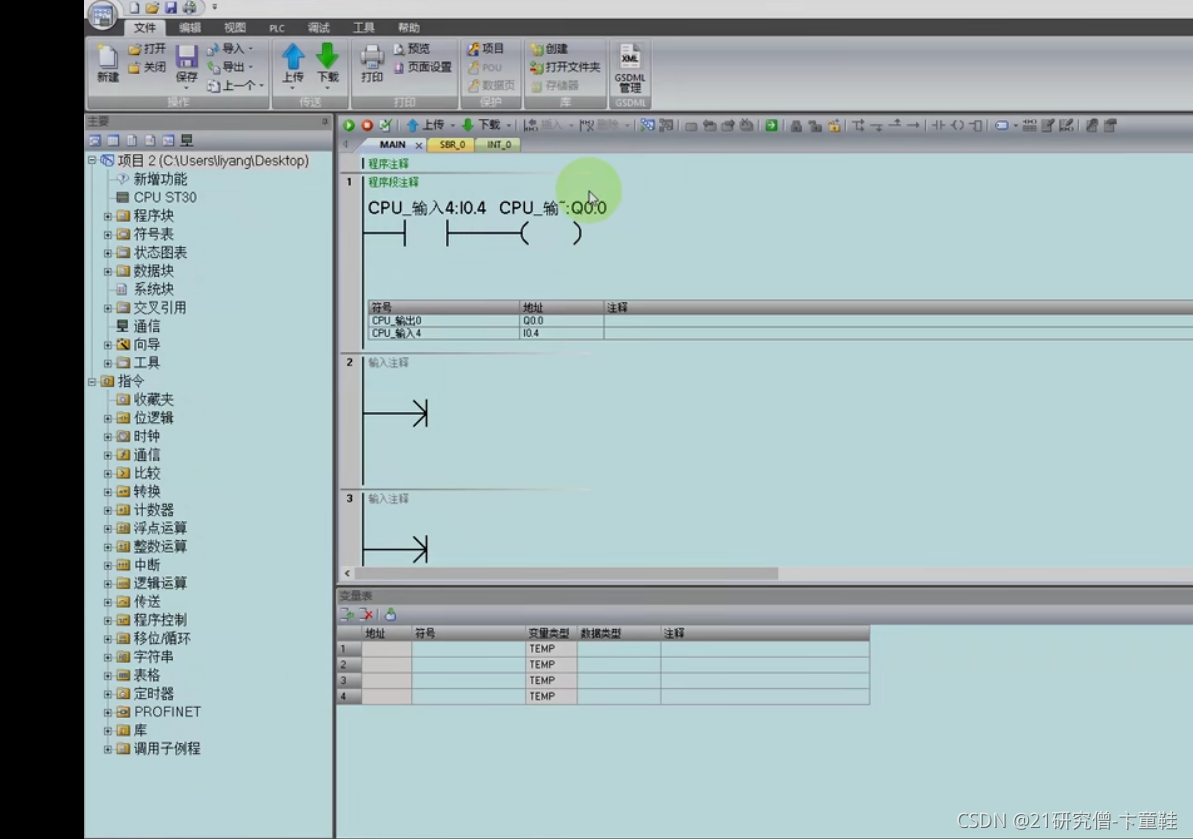Click the red X Delete row icon in the variable table
The height and width of the screenshot is (839, 1193).
[367, 615]
